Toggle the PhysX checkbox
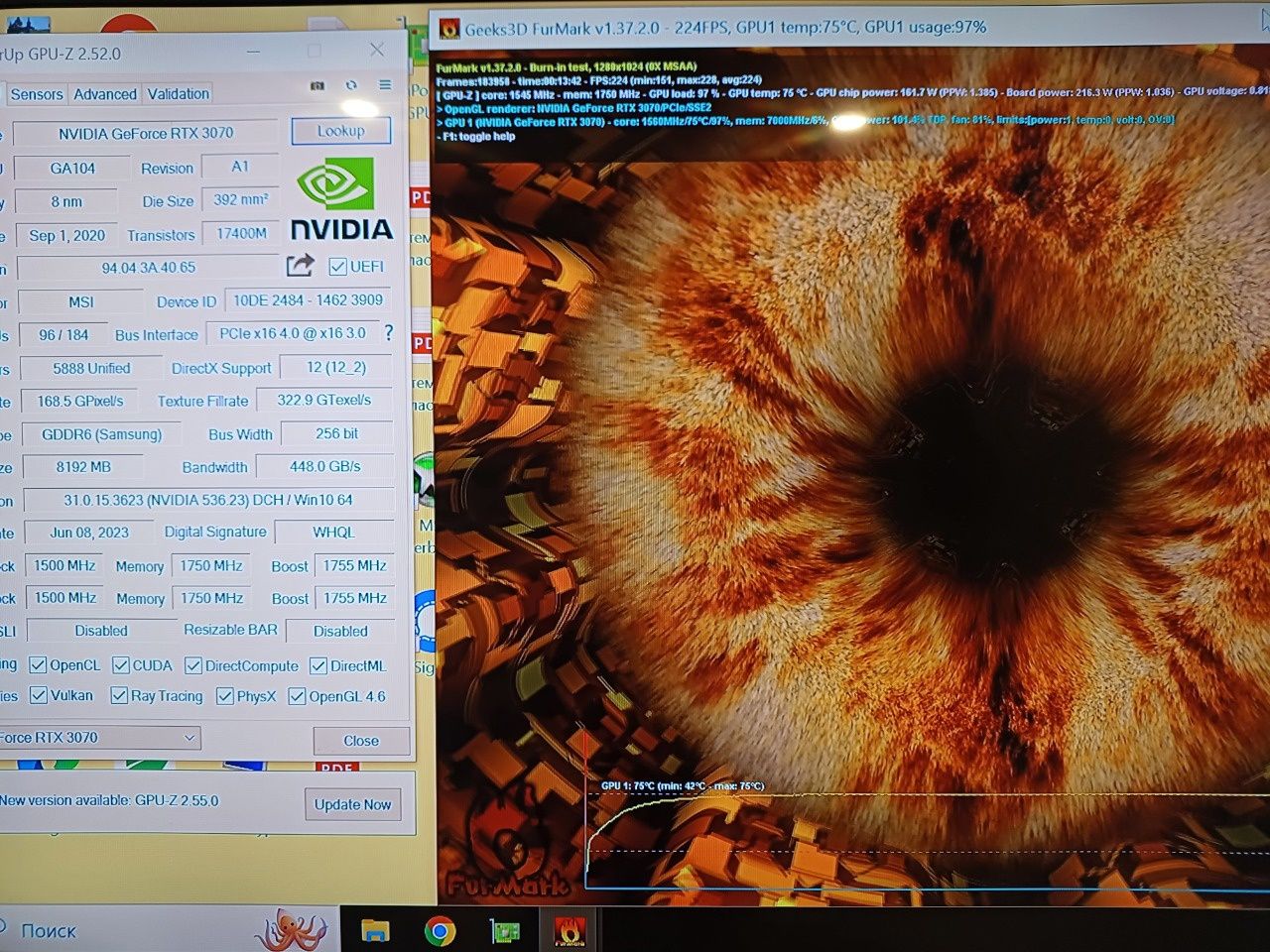This screenshot has height=952, width=1270. click(225, 696)
